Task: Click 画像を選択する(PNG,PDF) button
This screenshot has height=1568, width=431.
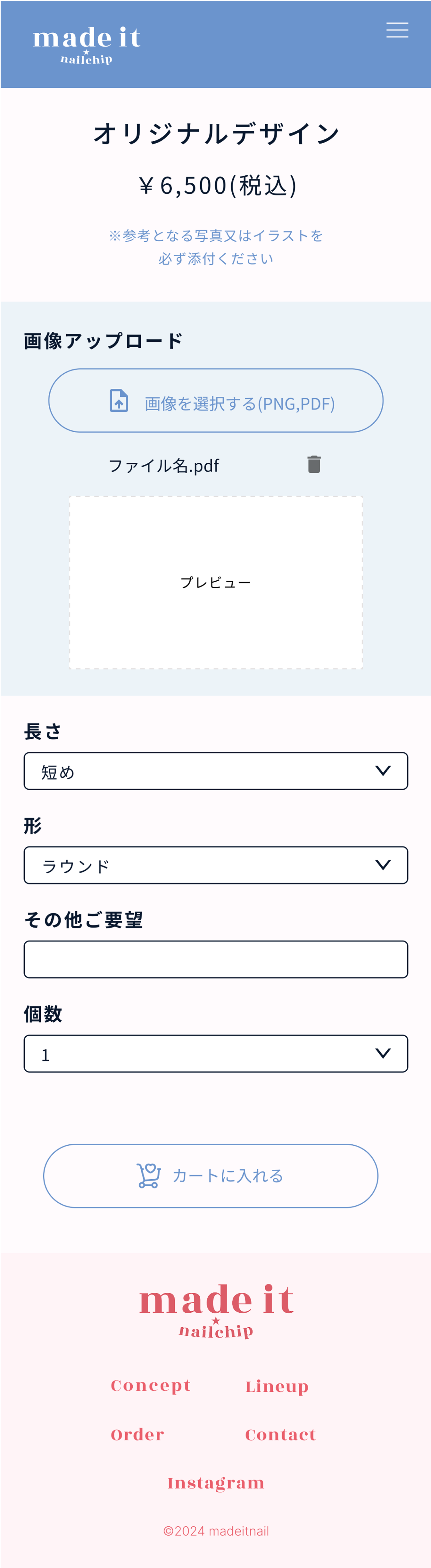Action: click(x=215, y=401)
